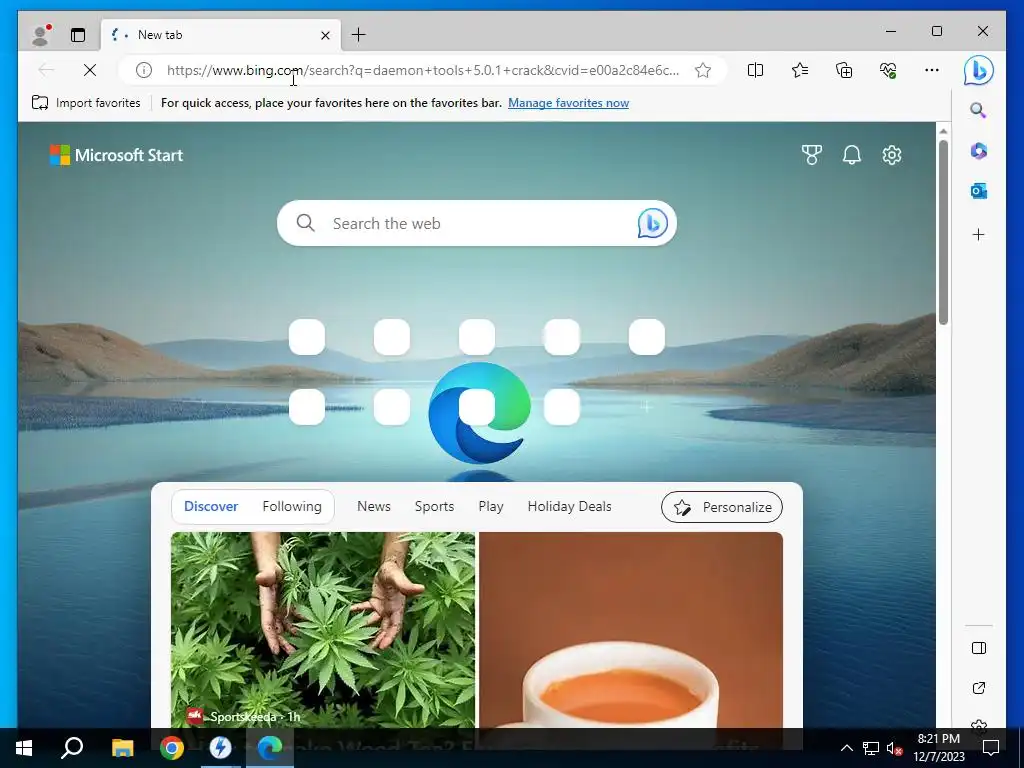Open Browser essentials heart icon
Image resolution: width=1024 pixels, height=768 pixels.
pyautogui.click(x=888, y=70)
